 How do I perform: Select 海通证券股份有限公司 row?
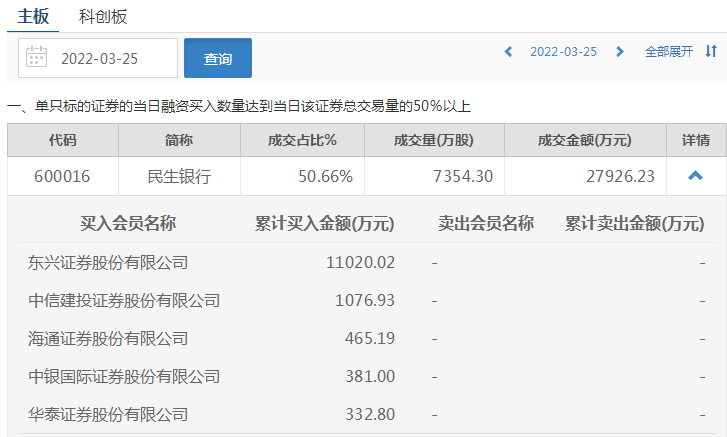[367, 339]
